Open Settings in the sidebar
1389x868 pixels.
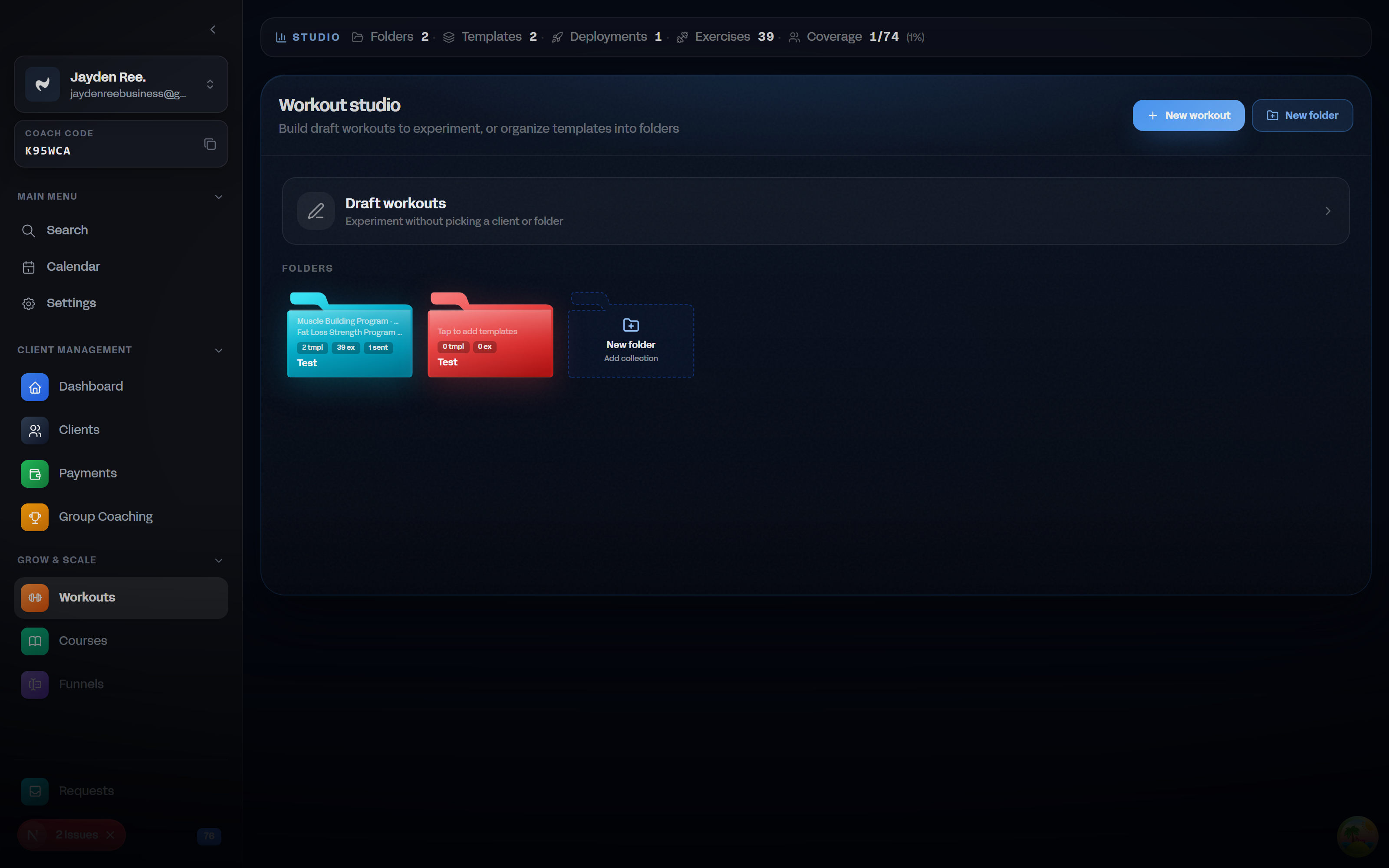click(x=121, y=303)
